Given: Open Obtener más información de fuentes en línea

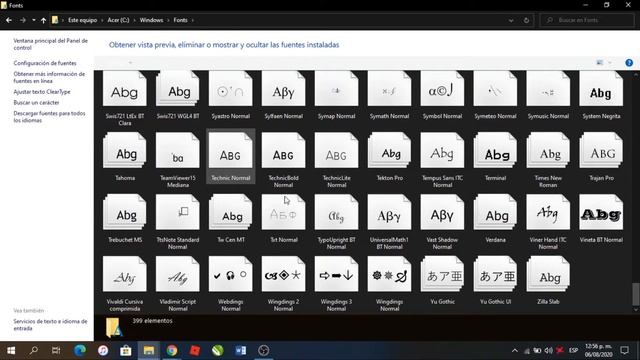Looking at the screenshot, I should [x=49, y=77].
